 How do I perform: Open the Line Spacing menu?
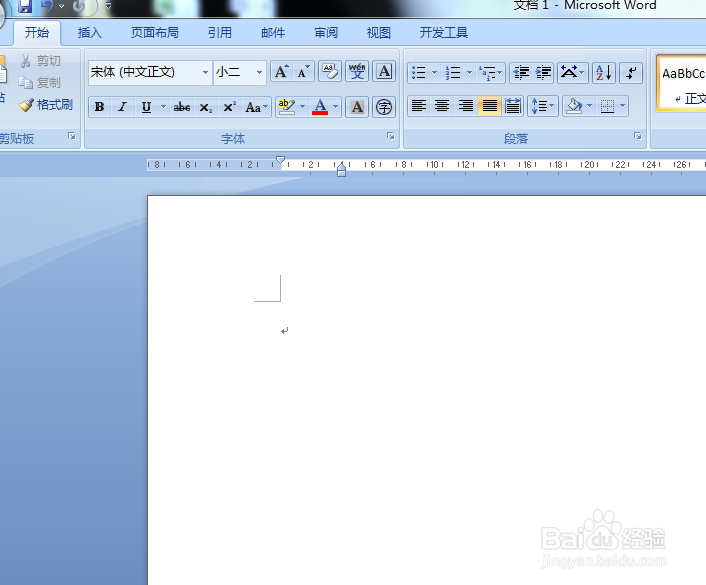[543, 106]
